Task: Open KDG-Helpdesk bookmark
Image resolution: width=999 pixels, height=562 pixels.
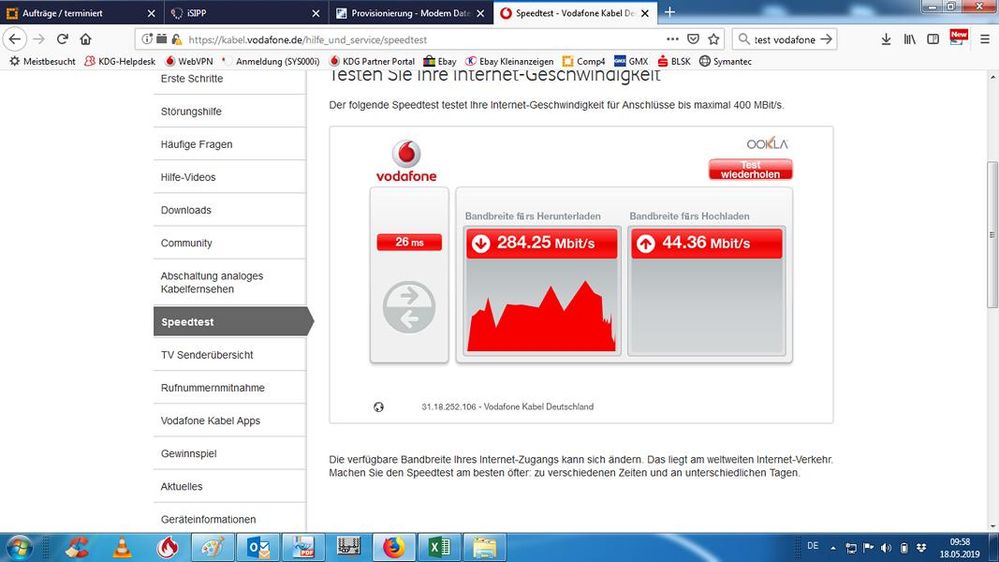Action: pyautogui.click(x=120, y=61)
